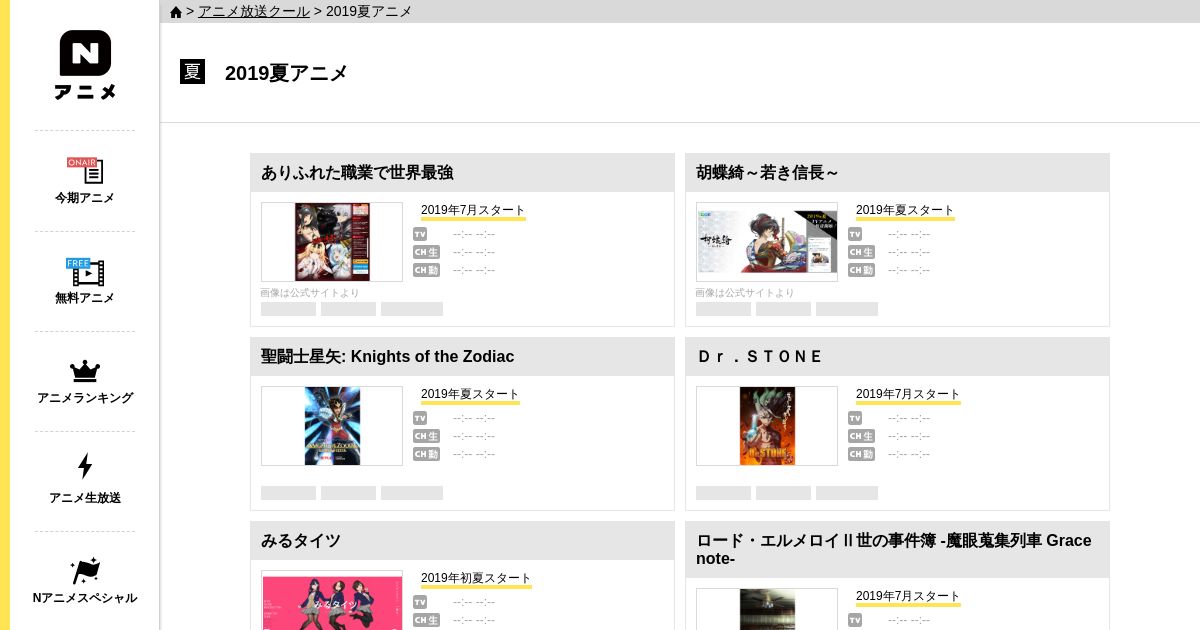This screenshot has height=630, width=1200.
Task: Click CH生 icon in 聖闘士星矢 card
Action: click(426, 436)
